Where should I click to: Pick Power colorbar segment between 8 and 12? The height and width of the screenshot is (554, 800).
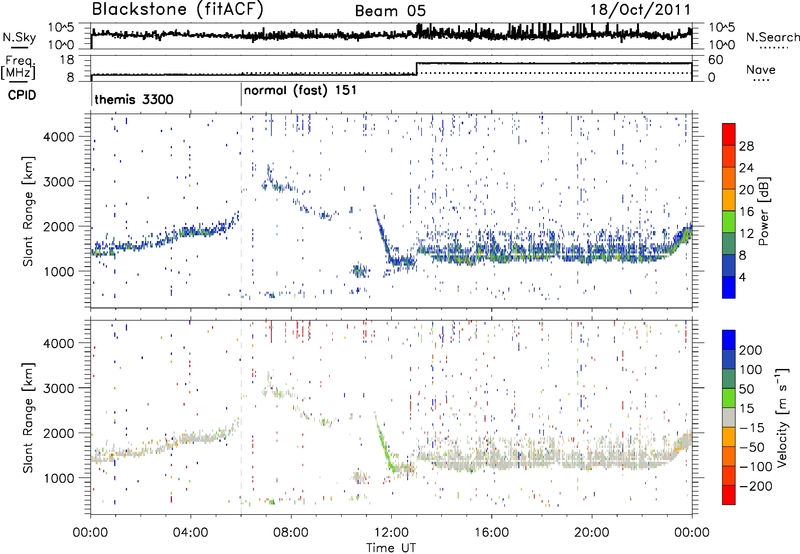click(729, 244)
